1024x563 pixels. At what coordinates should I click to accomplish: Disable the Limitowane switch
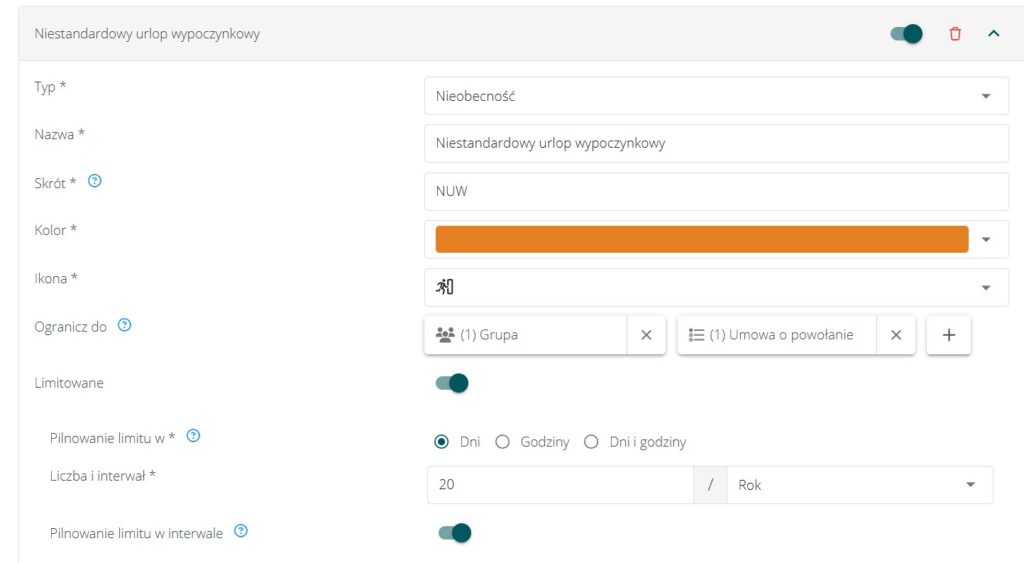(x=452, y=383)
